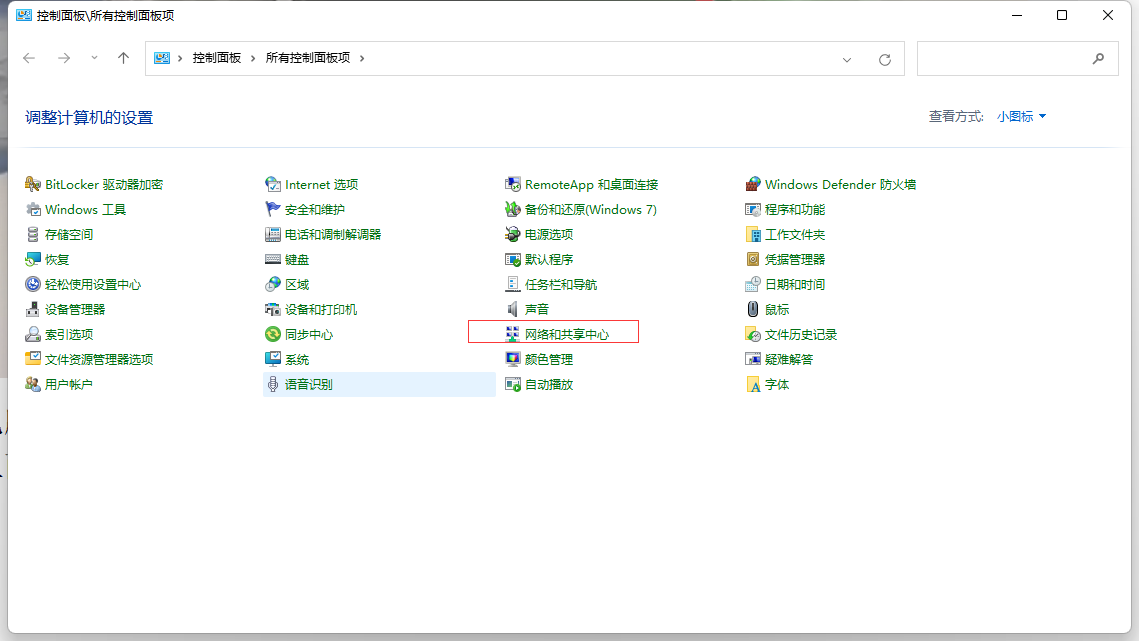Open recent pages dropdown next to forward arrow
The height and width of the screenshot is (641, 1139).
tap(93, 58)
